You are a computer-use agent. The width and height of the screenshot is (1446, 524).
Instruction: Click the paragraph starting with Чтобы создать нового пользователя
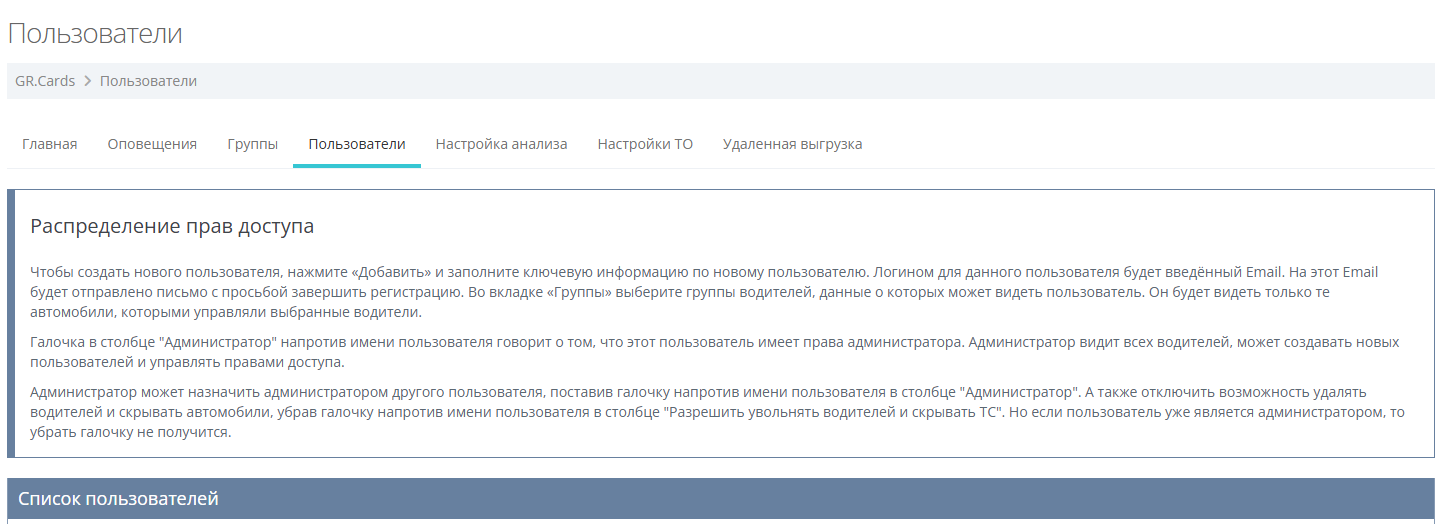pos(705,292)
